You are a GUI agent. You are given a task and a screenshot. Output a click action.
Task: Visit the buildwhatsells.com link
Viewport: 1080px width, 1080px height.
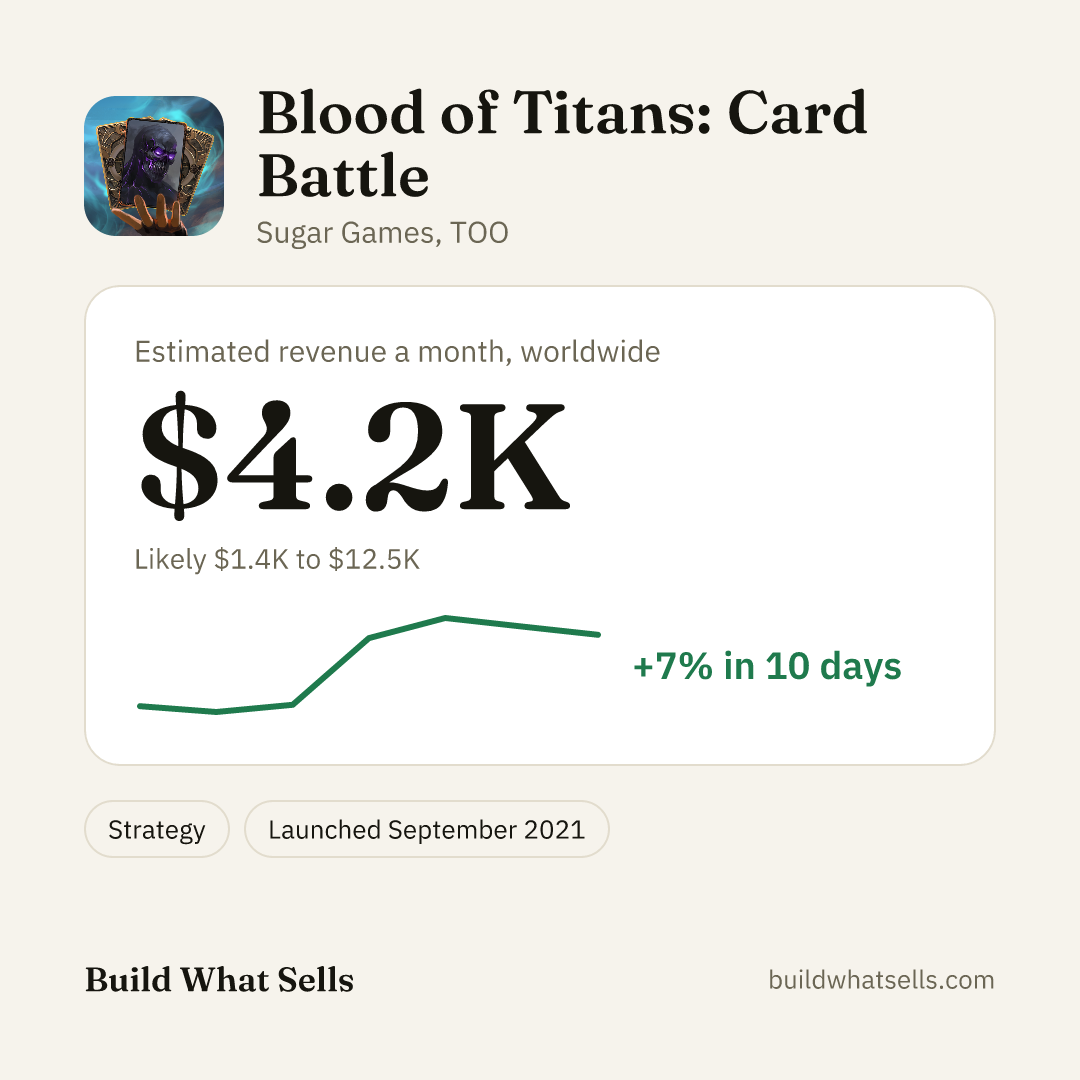(x=881, y=979)
